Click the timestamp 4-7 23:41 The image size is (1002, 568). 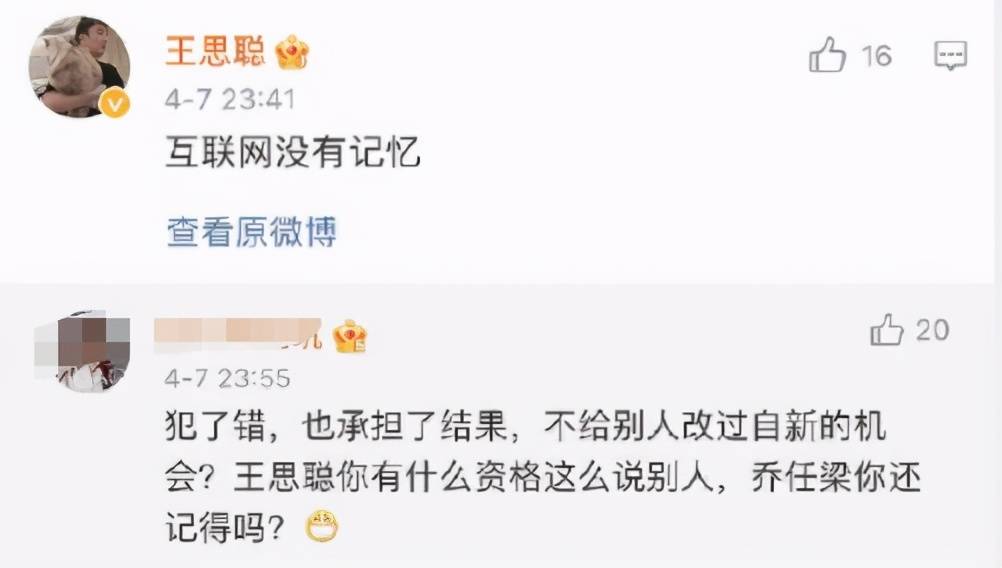coord(230,99)
